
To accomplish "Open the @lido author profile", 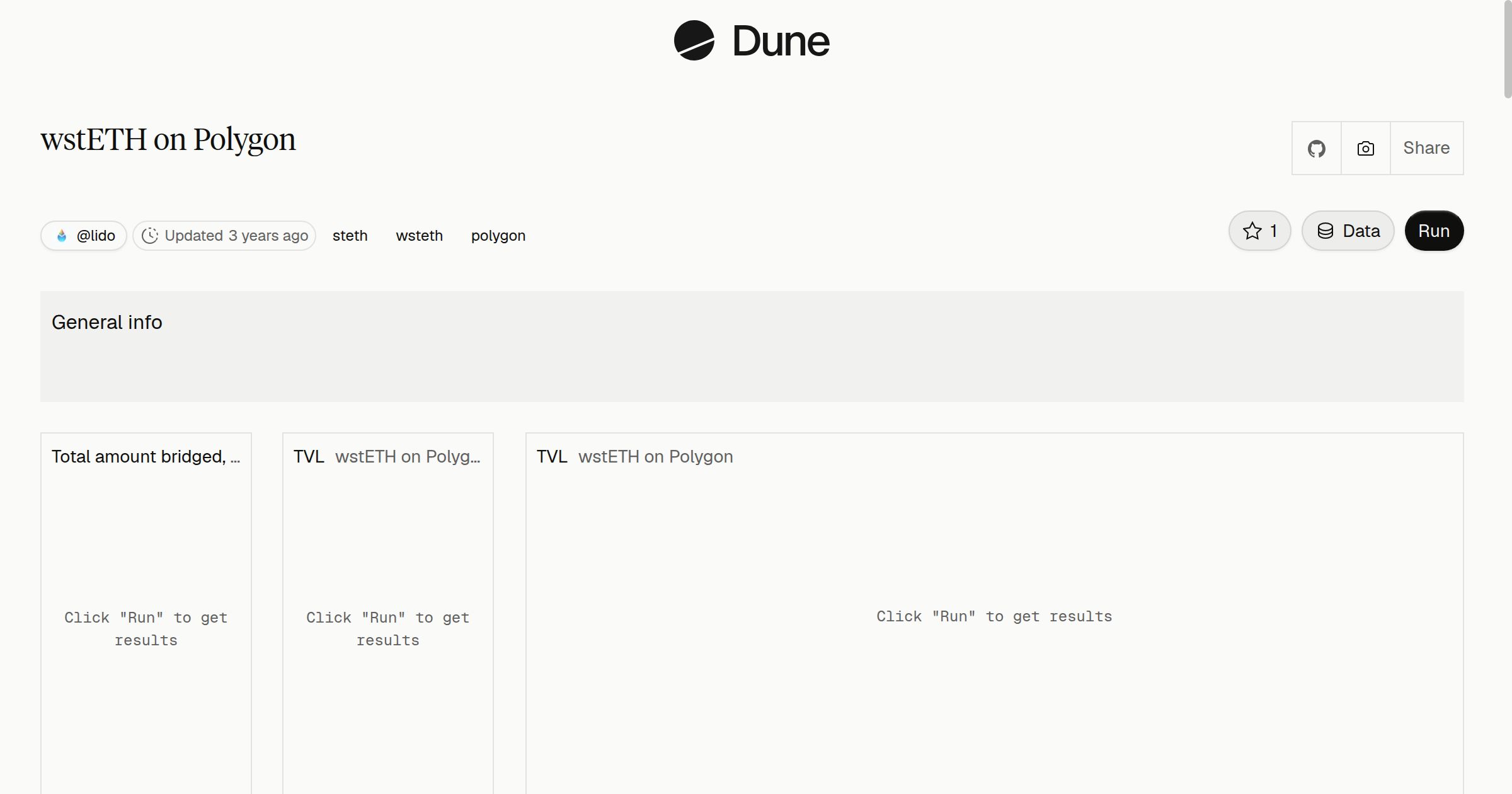I will pyautogui.click(x=84, y=236).
